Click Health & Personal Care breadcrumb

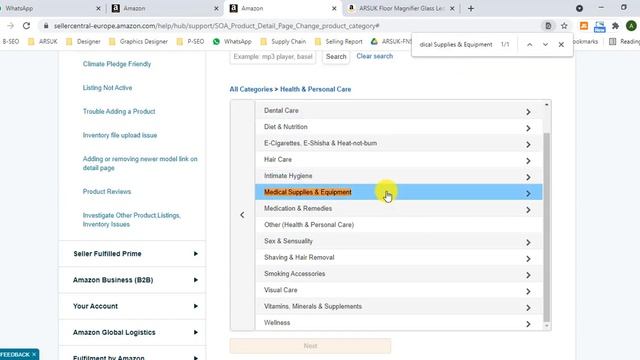point(316,89)
